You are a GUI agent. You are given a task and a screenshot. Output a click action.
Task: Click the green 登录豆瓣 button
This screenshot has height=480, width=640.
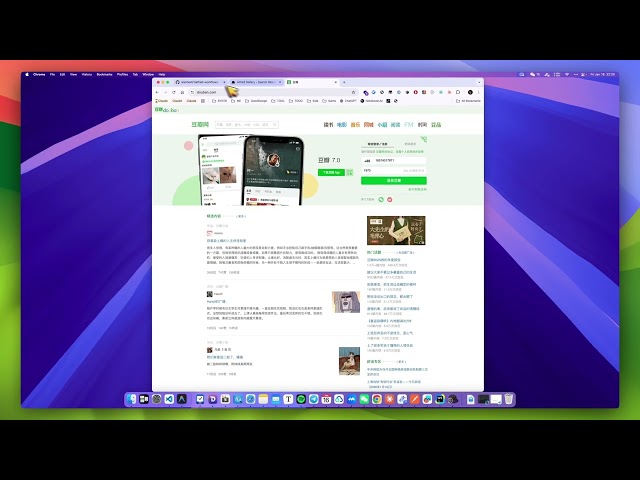pyautogui.click(x=394, y=180)
